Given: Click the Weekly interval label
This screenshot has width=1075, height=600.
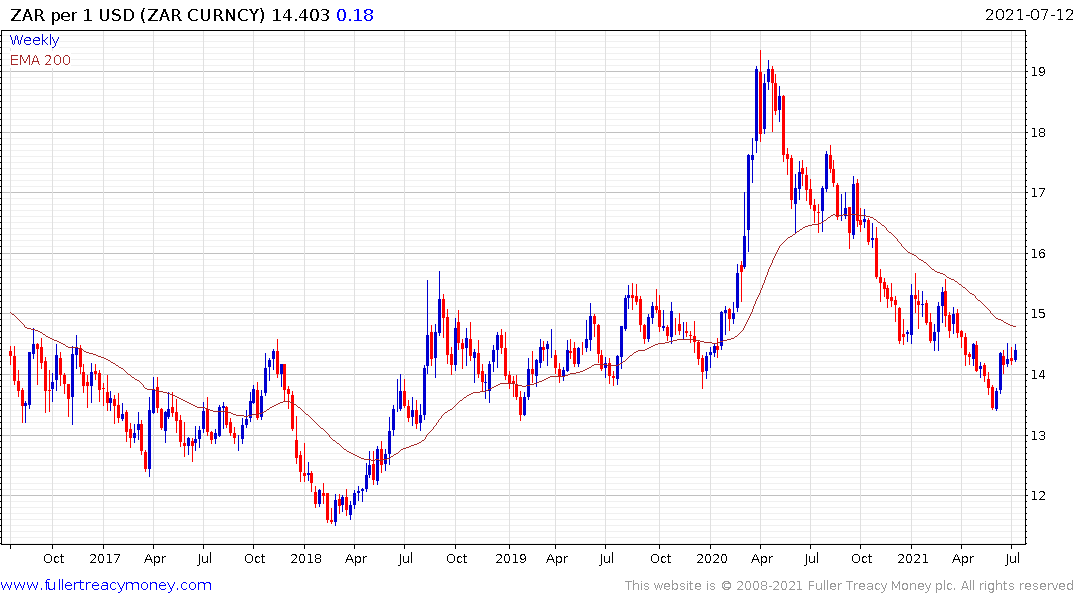Looking at the screenshot, I should point(34,40).
